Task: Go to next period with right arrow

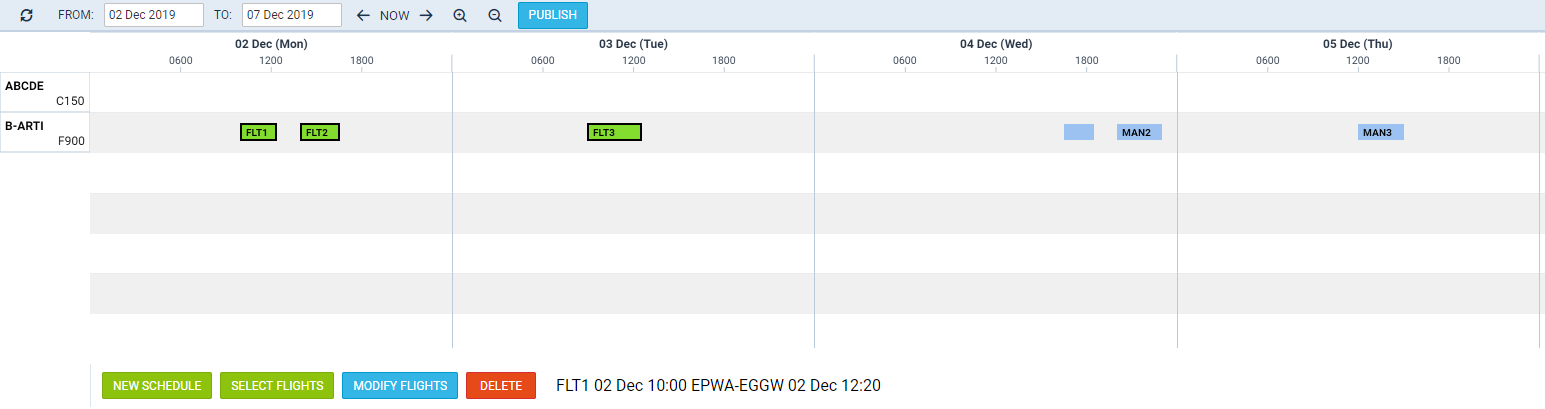Action: click(426, 15)
